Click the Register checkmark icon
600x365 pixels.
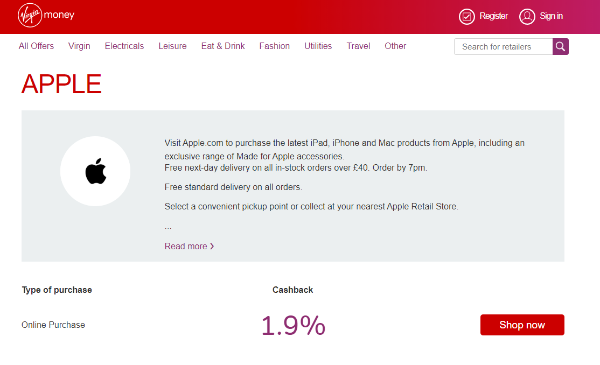(x=466, y=16)
